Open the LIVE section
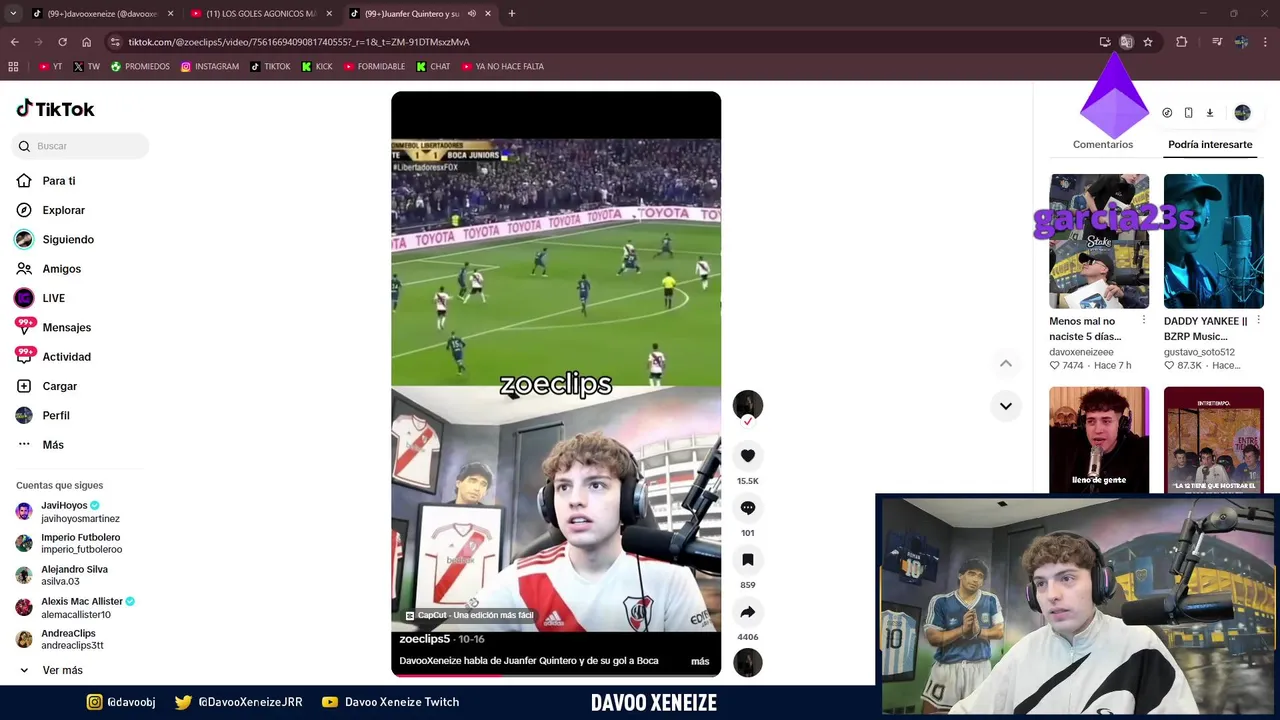1280x720 pixels. (x=53, y=298)
